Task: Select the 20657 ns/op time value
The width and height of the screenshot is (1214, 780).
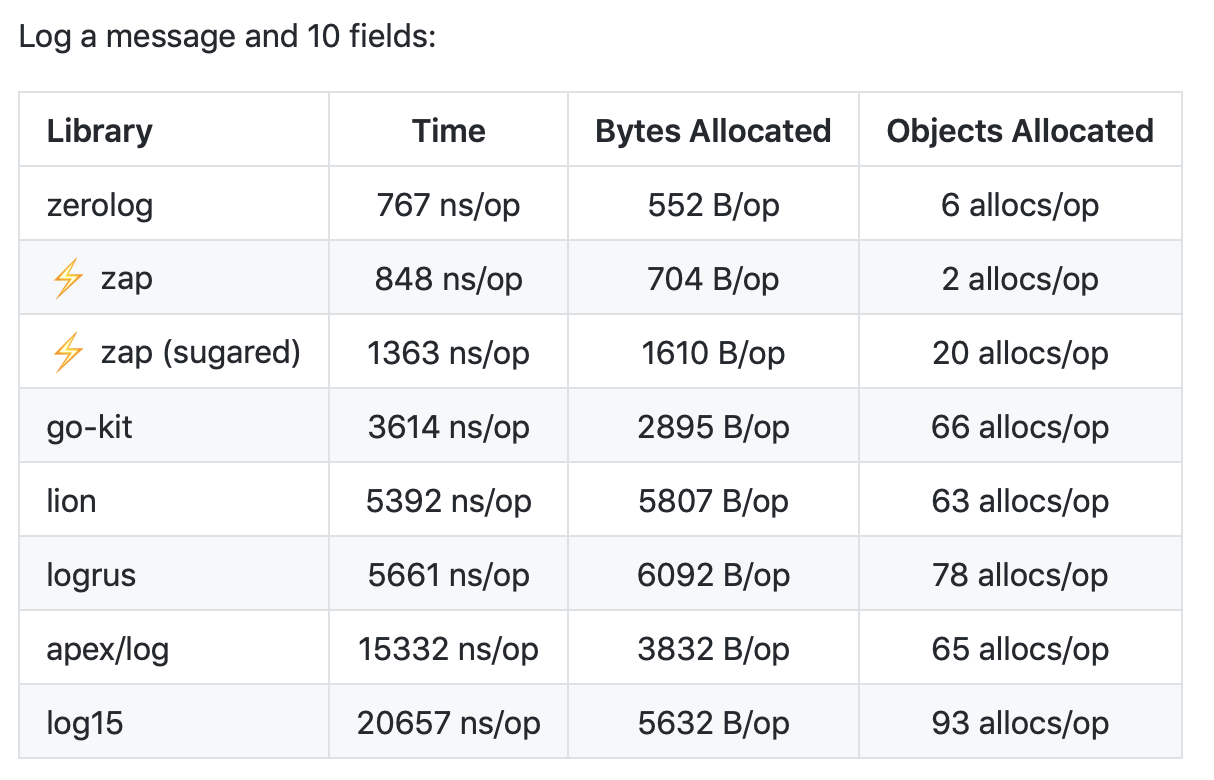Action: (x=449, y=723)
